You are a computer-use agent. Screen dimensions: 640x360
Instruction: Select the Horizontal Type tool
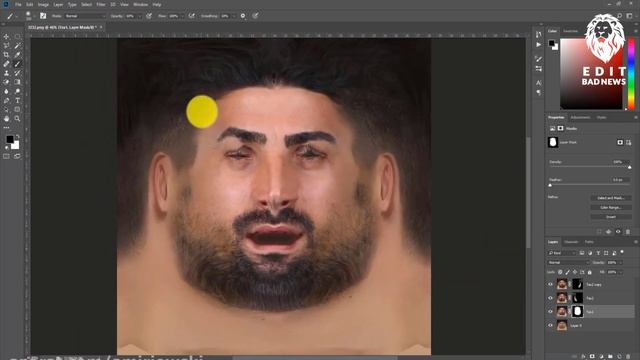(17, 100)
